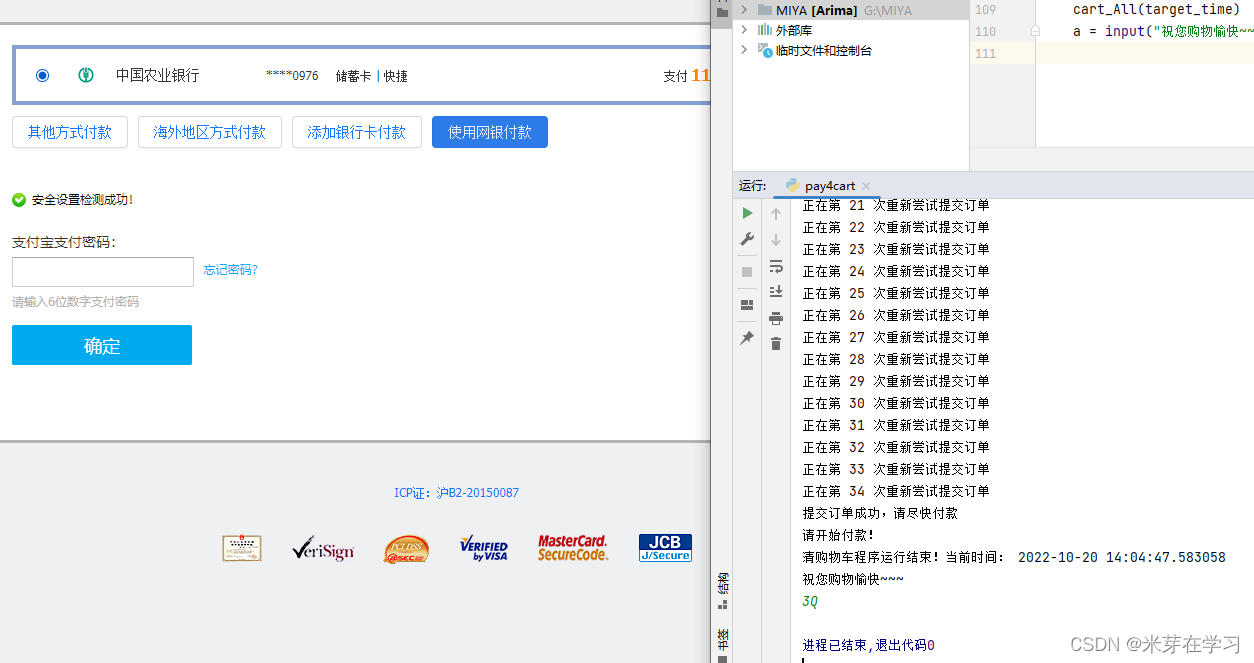This screenshot has width=1254, height=663.
Task: Click fold marker beside line 110
Action: [x=1035, y=32]
